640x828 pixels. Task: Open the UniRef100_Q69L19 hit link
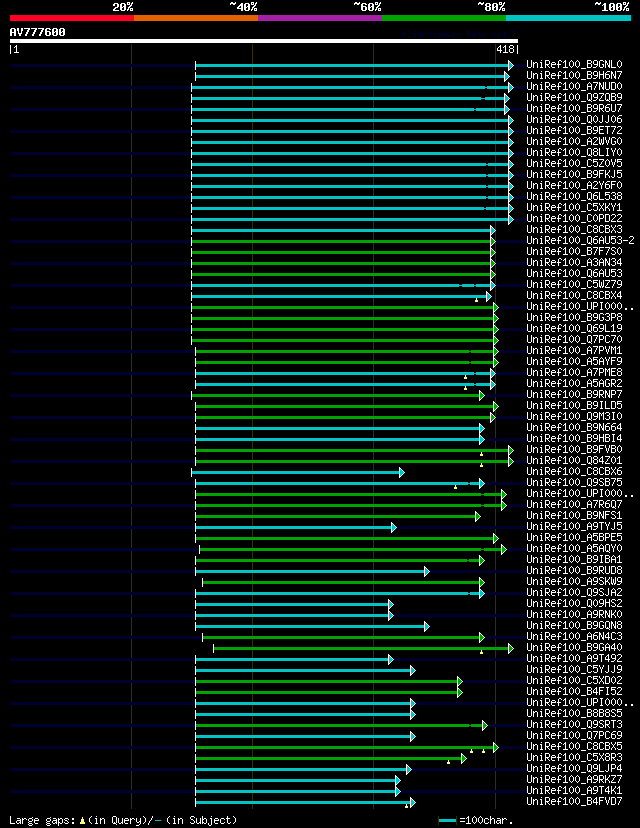[574, 328]
